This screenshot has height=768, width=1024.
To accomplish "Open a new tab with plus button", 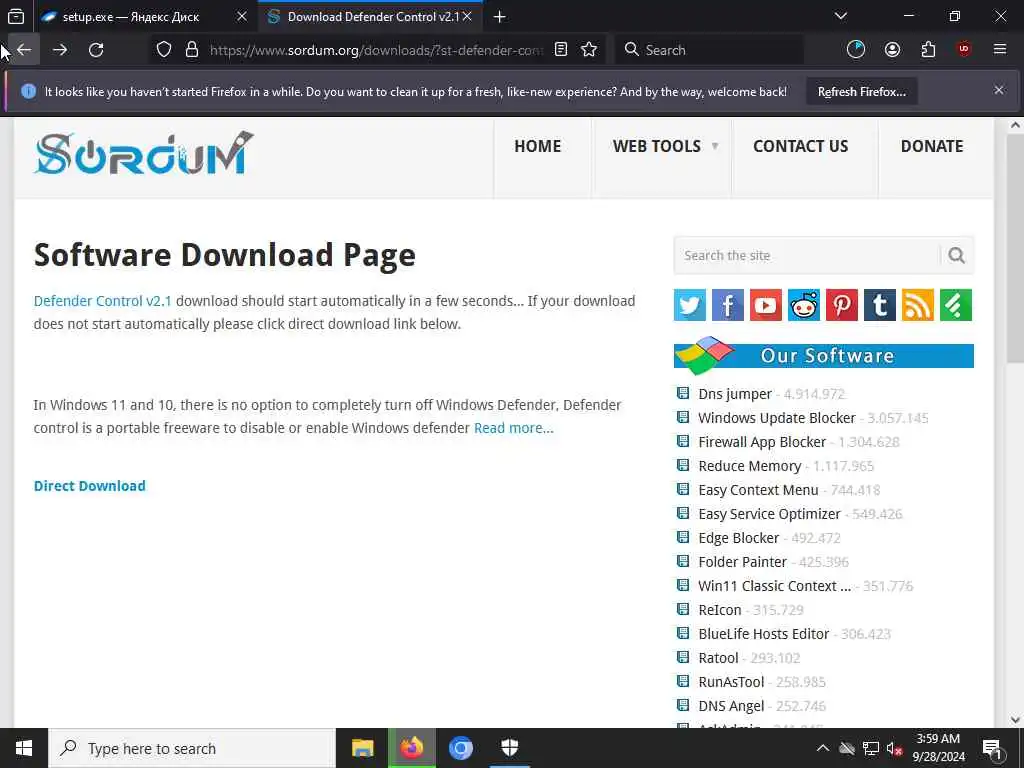I will (x=500, y=16).
